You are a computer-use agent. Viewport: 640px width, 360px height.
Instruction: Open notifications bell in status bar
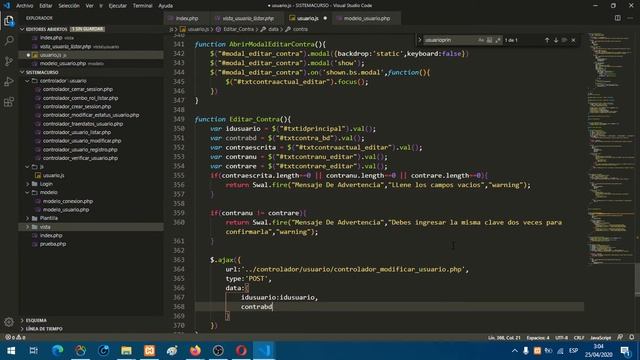coord(631,338)
